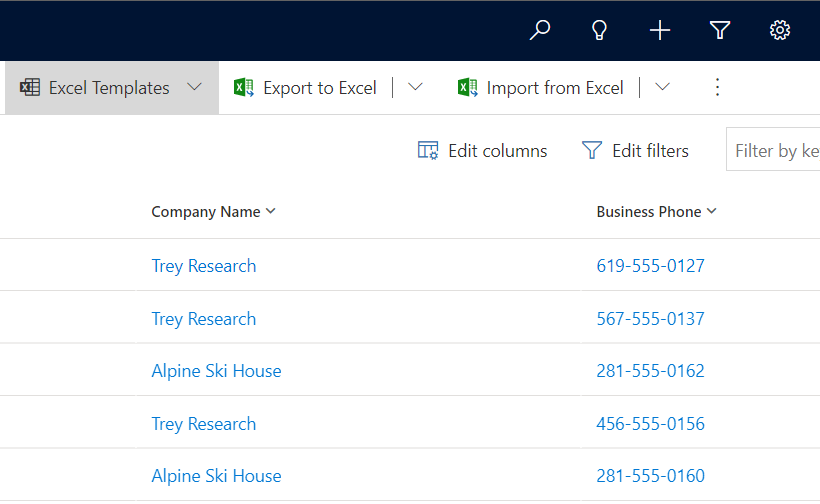Open the settings gear icon
The width and height of the screenshot is (820, 504).
pos(780,30)
